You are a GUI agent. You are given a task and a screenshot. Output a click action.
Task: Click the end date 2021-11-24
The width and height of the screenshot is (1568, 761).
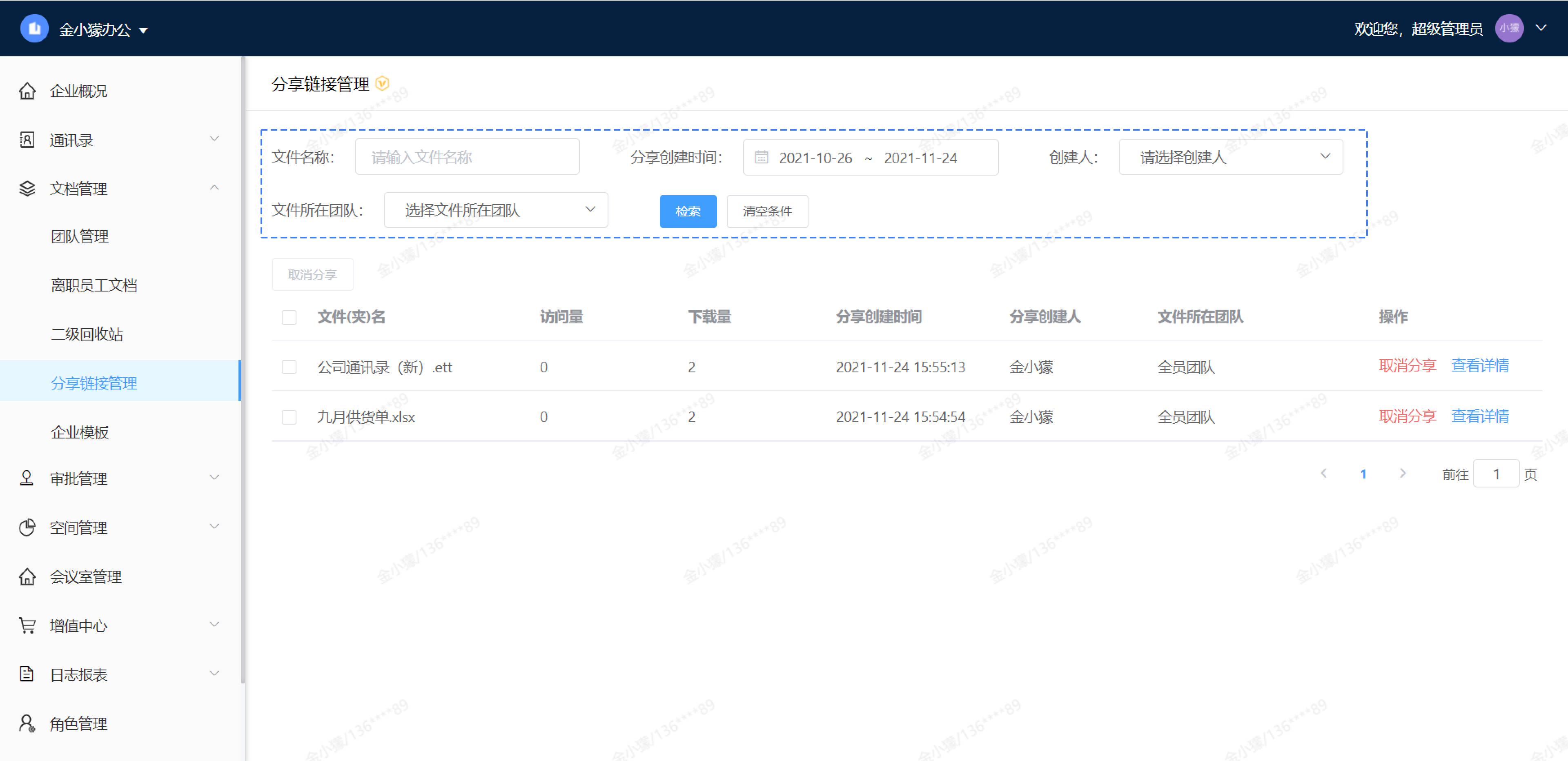[920, 158]
